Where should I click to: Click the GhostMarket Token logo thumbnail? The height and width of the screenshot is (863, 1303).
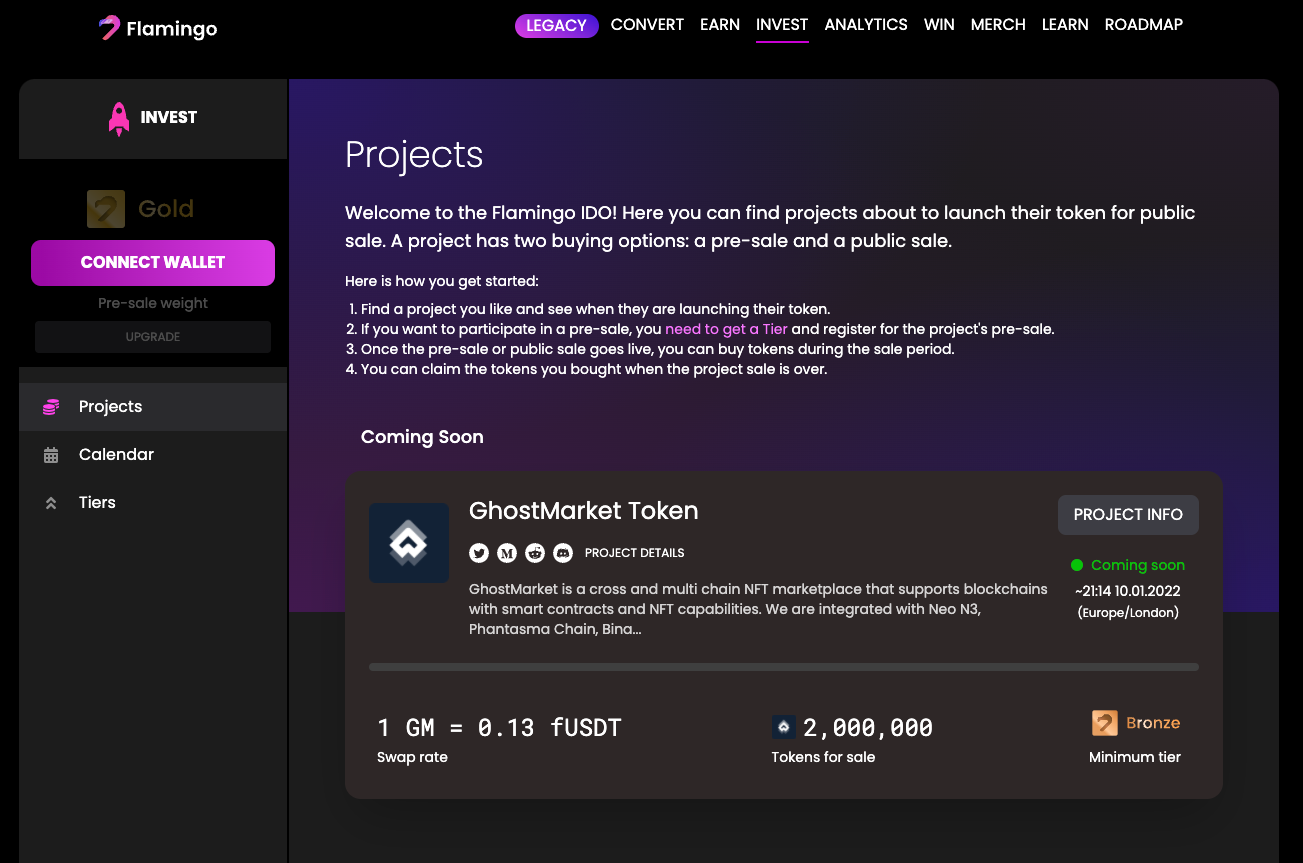(409, 543)
